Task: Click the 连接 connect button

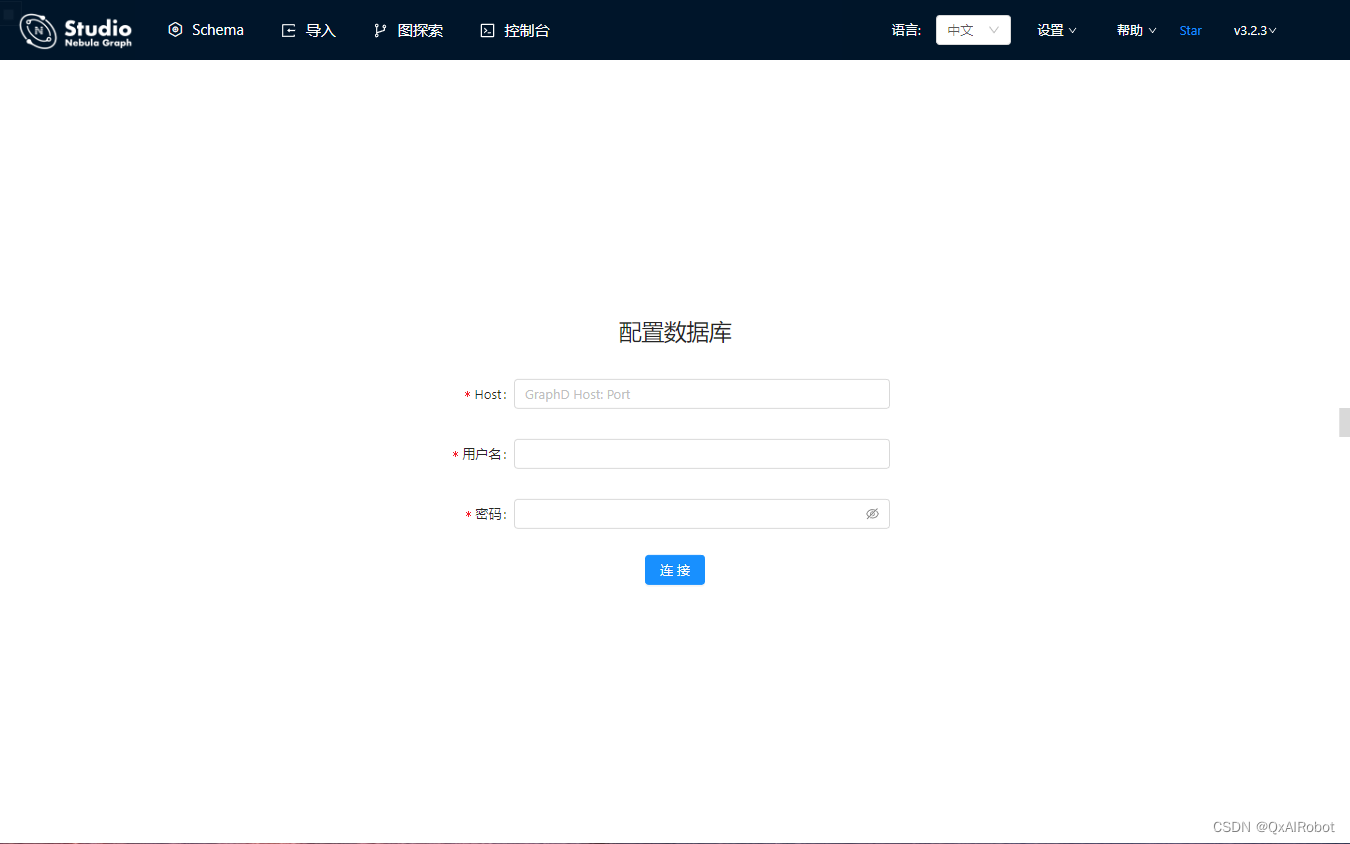Action: click(675, 570)
